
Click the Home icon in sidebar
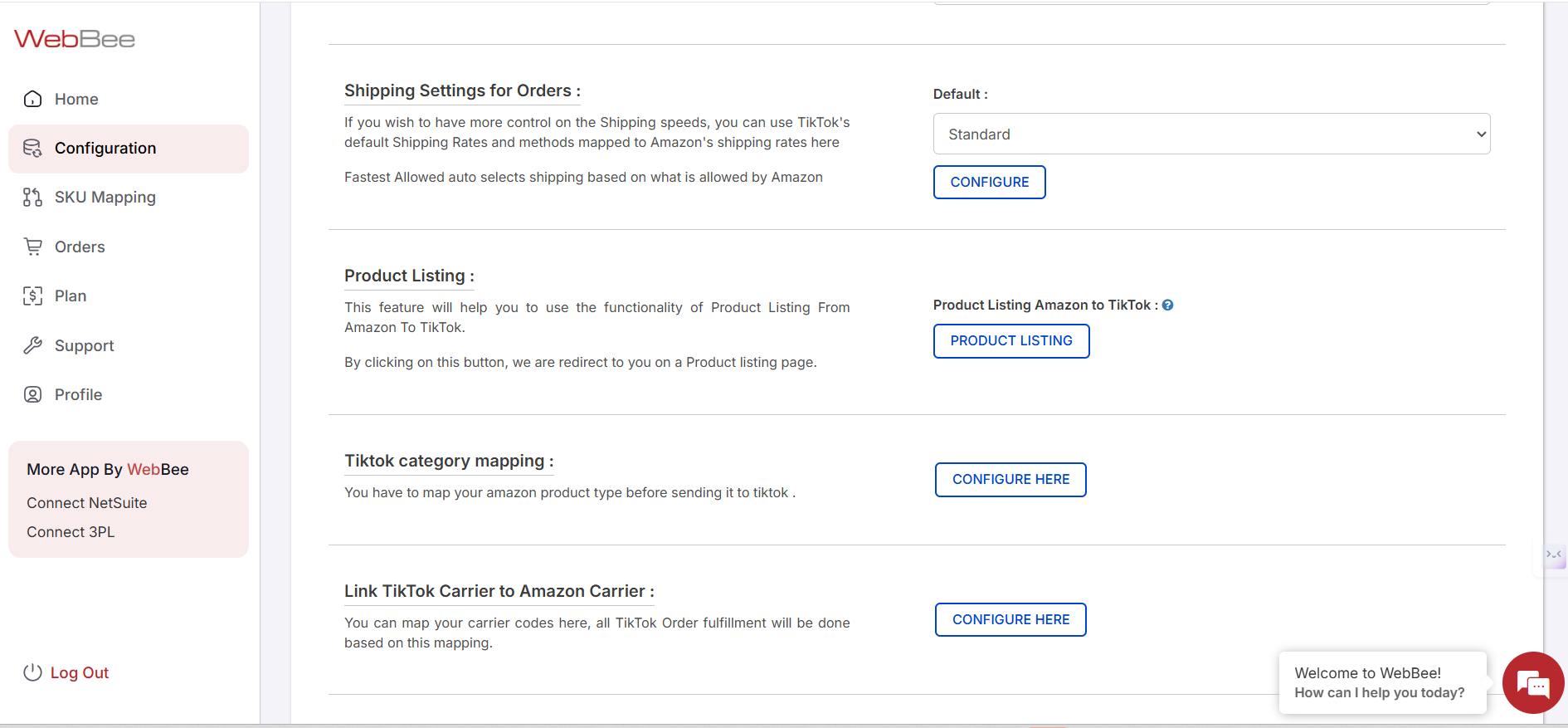click(32, 100)
